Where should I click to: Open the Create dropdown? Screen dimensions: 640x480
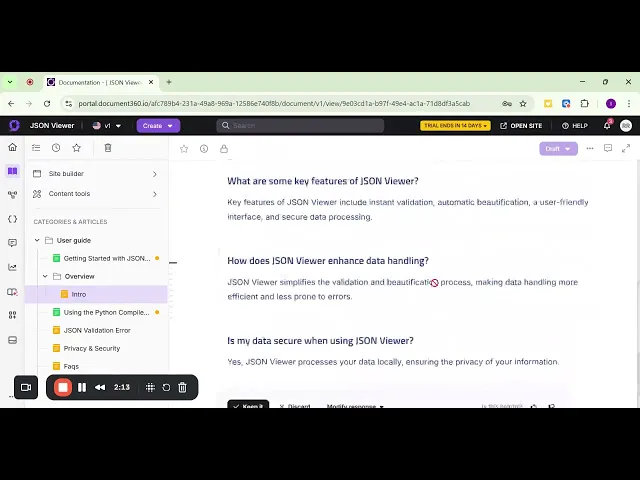(158, 126)
